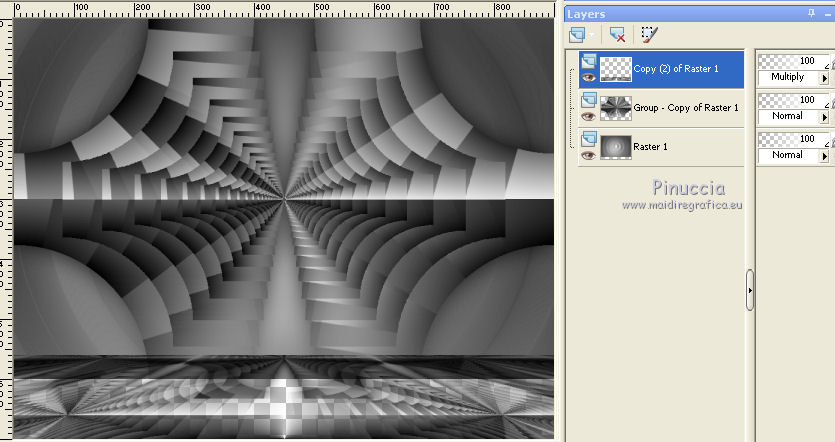835x442 pixels.
Task: Click the Copy (2) of Raster 1 thumbnail
Action: click(x=616, y=69)
